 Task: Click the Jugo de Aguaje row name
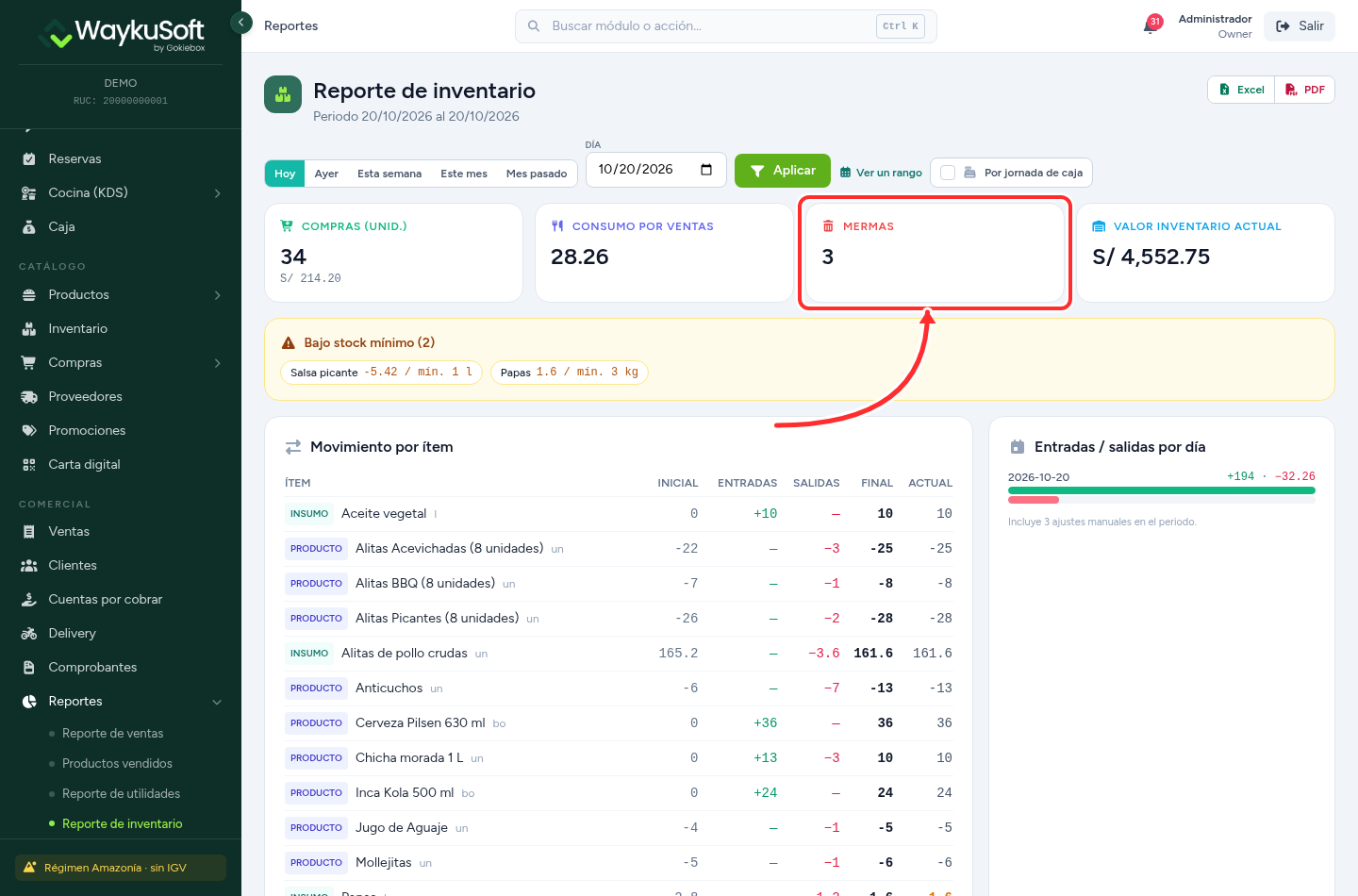tap(402, 827)
